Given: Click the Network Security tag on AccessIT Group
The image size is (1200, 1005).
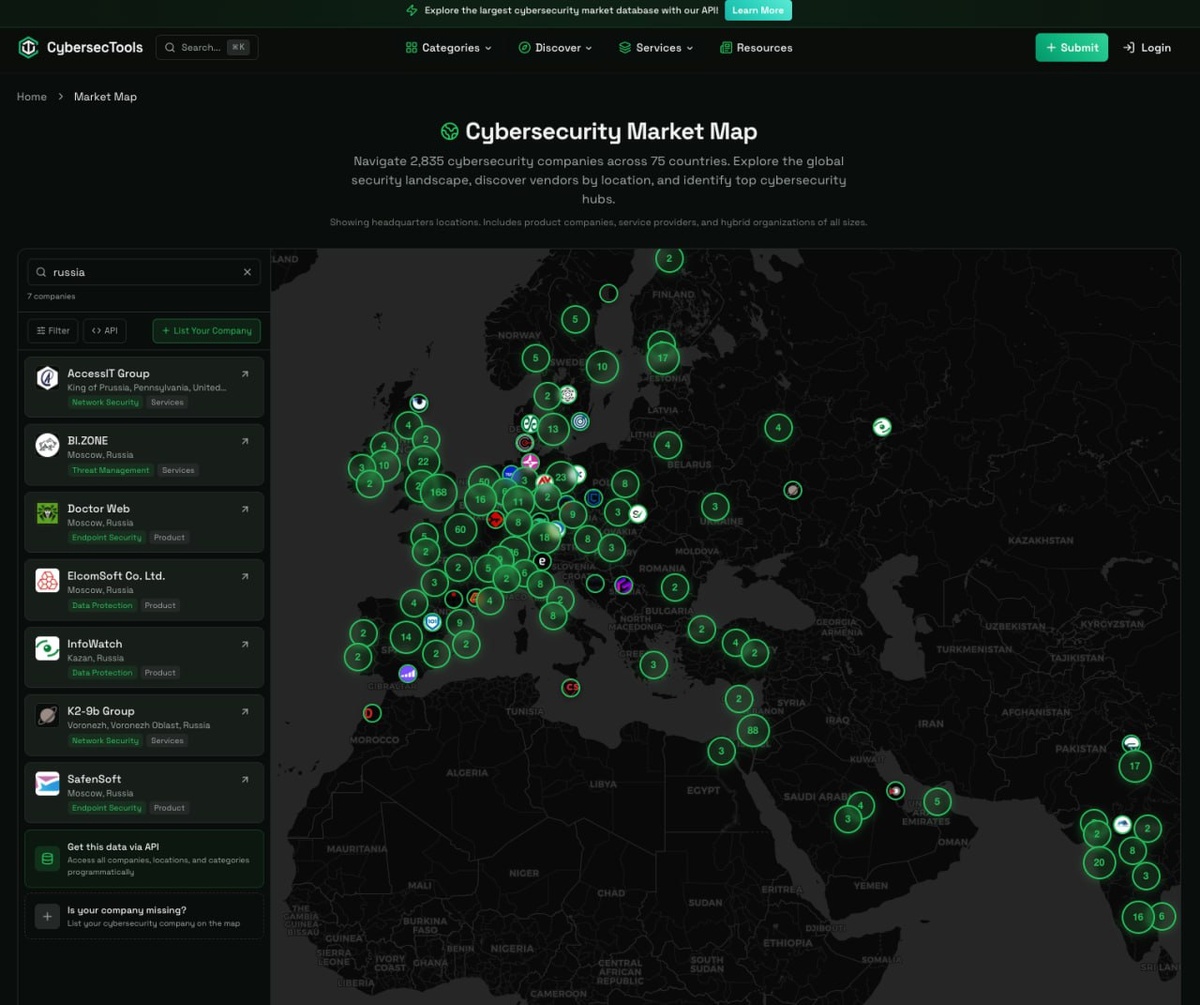Looking at the screenshot, I should click(105, 402).
